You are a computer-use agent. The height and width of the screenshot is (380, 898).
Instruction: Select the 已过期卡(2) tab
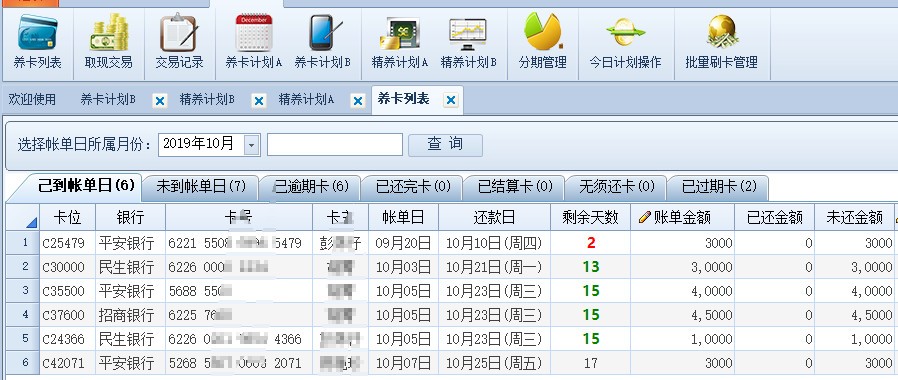click(719, 187)
